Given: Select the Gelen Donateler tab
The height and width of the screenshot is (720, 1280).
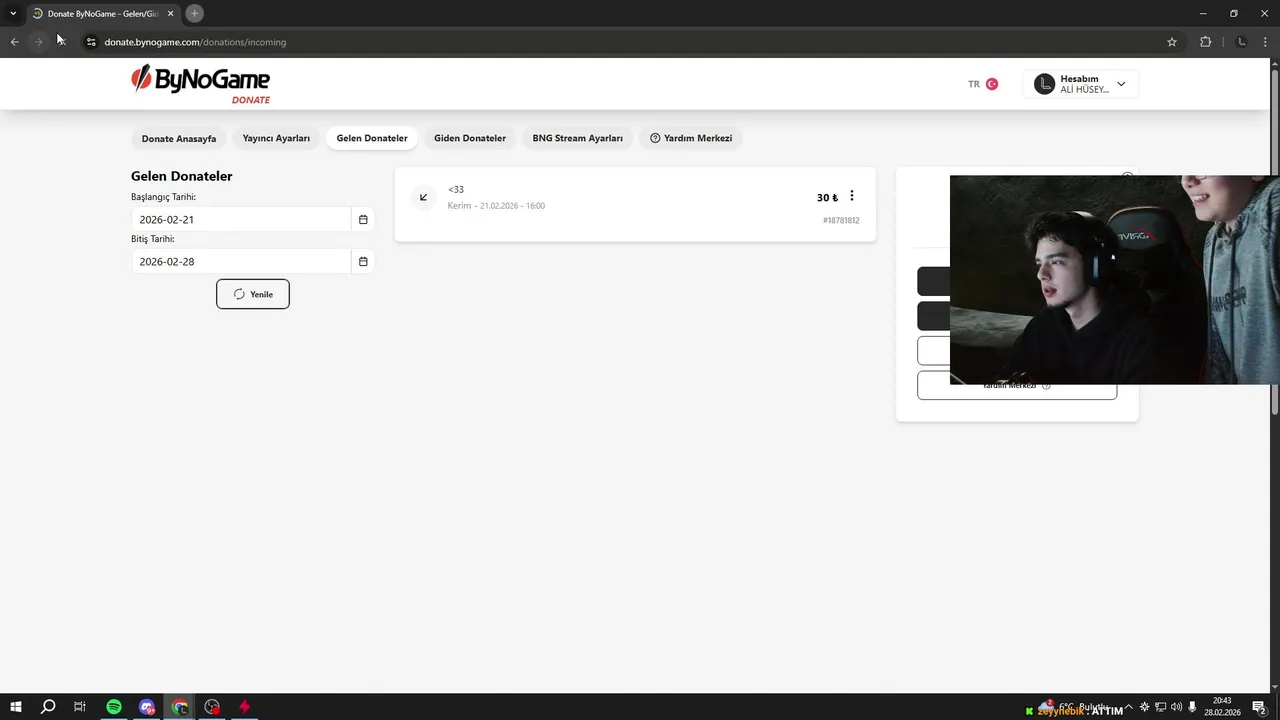Looking at the screenshot, I should coord(372,138).
